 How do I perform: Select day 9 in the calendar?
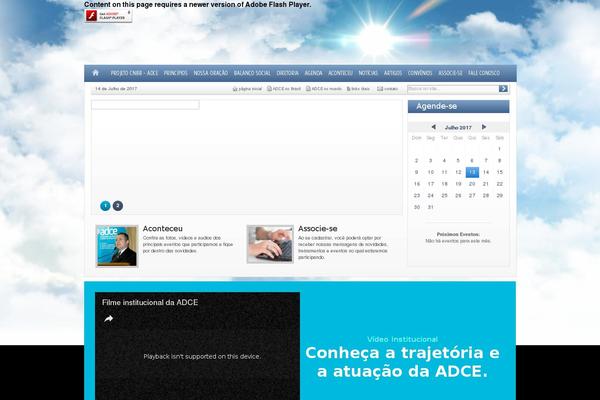click(x=417, y=172)
